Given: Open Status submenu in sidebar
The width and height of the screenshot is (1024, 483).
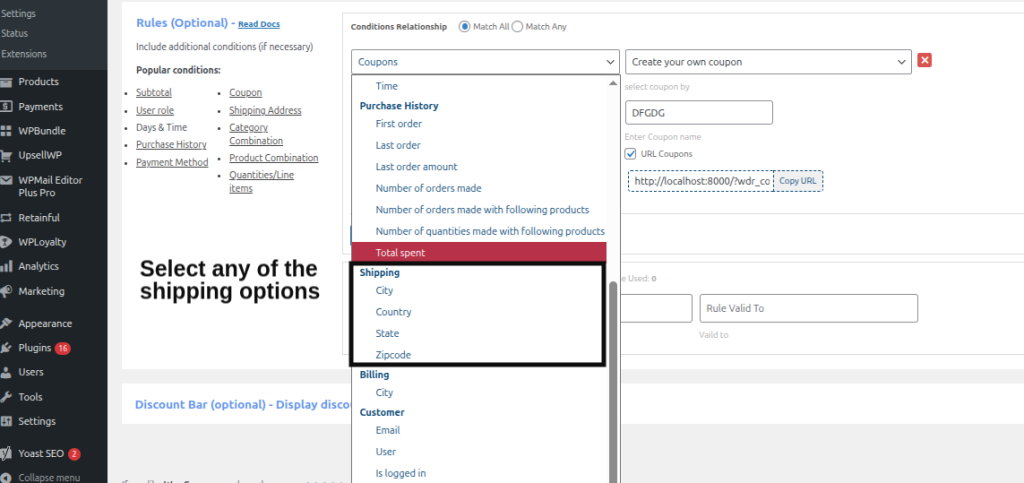Looking at the screenshot, I should pyautogui.click(x=14, y=33).
